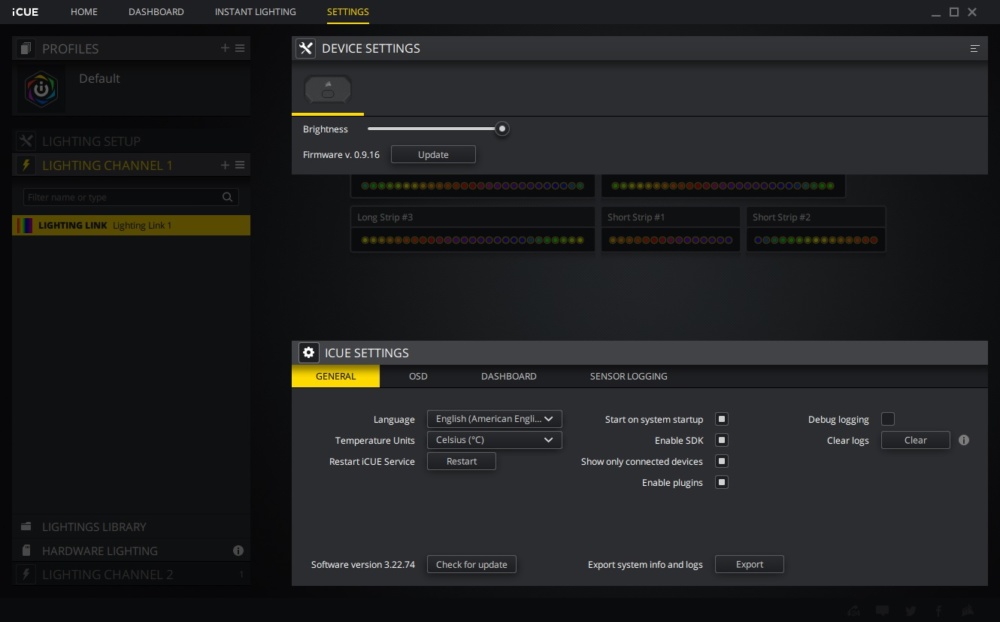Expand the Hardware Lighting section
This screenshot has width=1000, height=622.
tap(131, 550)
